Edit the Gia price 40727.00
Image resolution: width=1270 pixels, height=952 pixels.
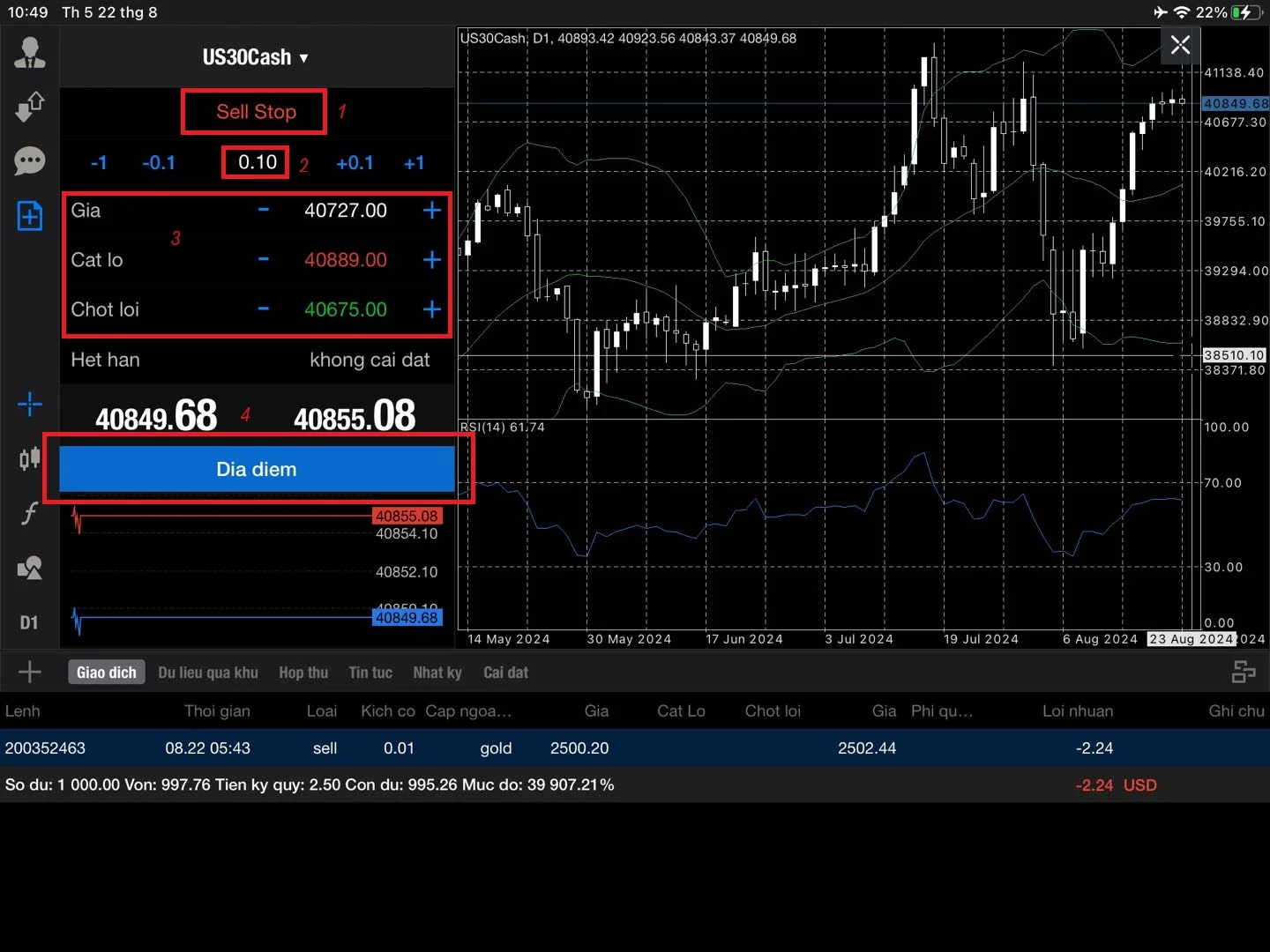[x=346, y=210]
